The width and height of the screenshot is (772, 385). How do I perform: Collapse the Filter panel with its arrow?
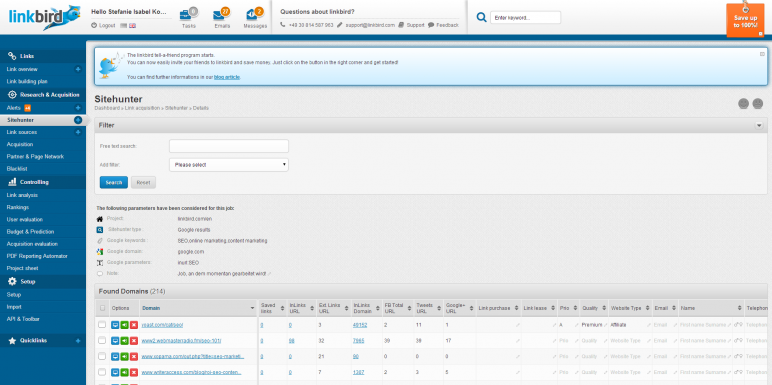[x=759, y=126]
